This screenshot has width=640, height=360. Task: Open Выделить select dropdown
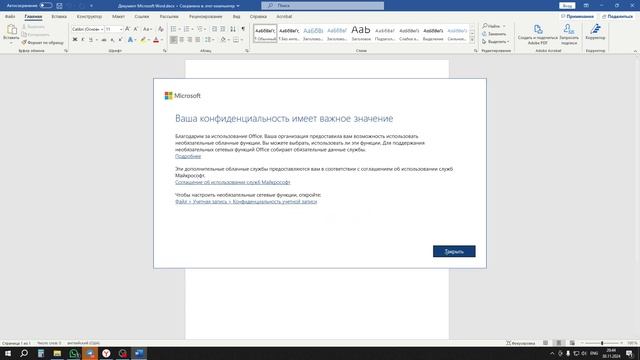496,42
